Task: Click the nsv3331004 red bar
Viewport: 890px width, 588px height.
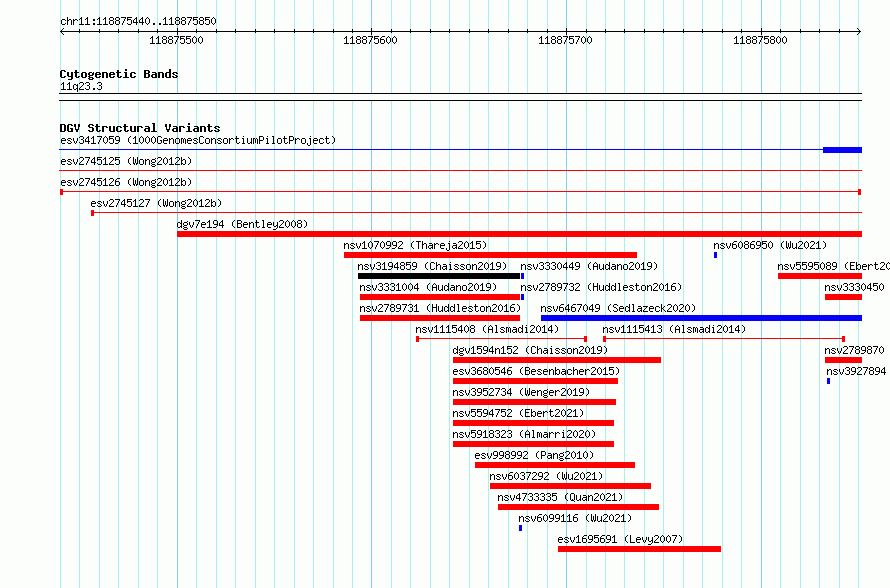Action: tap(440, 297)
